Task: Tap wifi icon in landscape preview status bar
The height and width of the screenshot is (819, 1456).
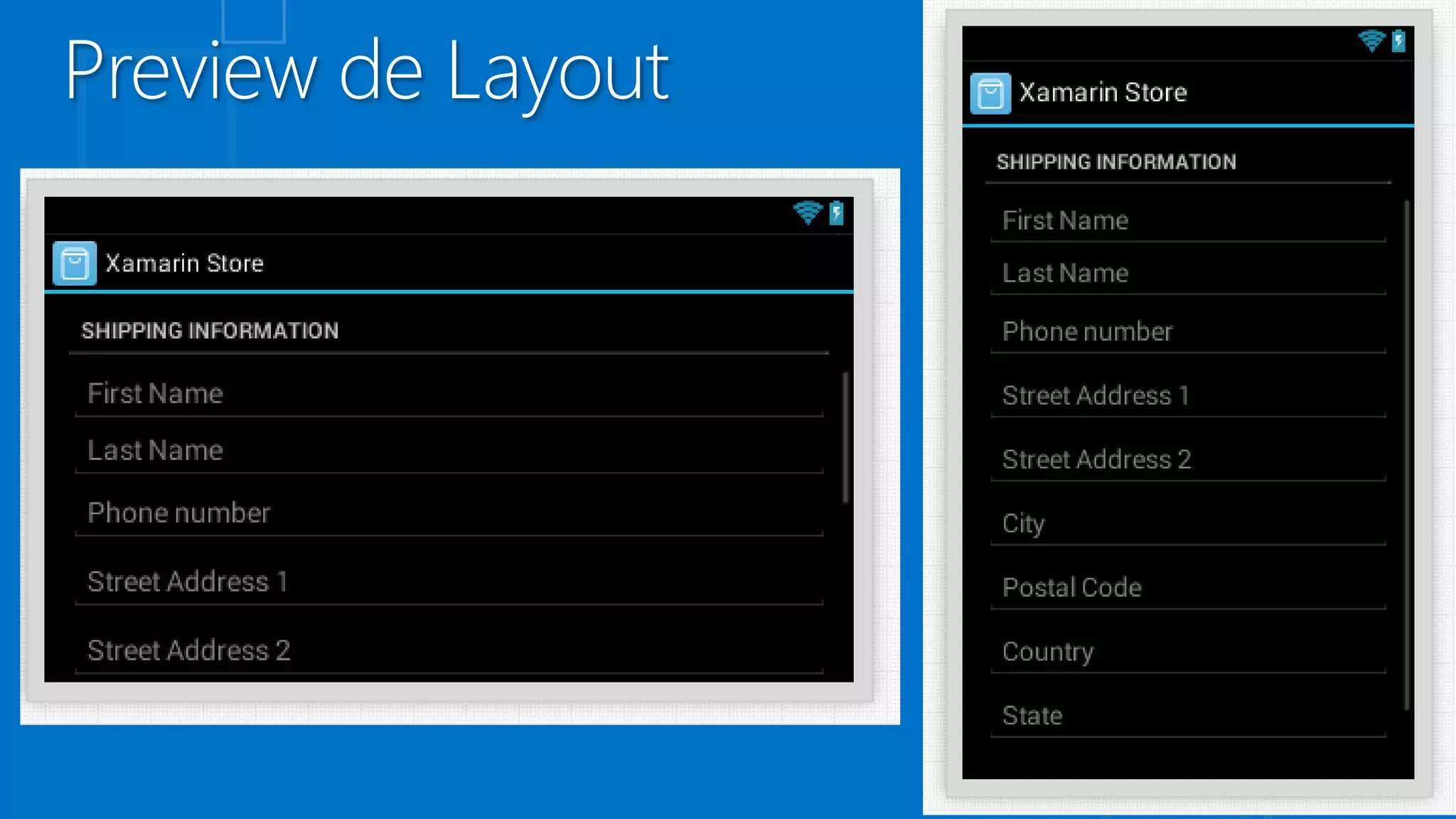Action: tap(808, 213)
